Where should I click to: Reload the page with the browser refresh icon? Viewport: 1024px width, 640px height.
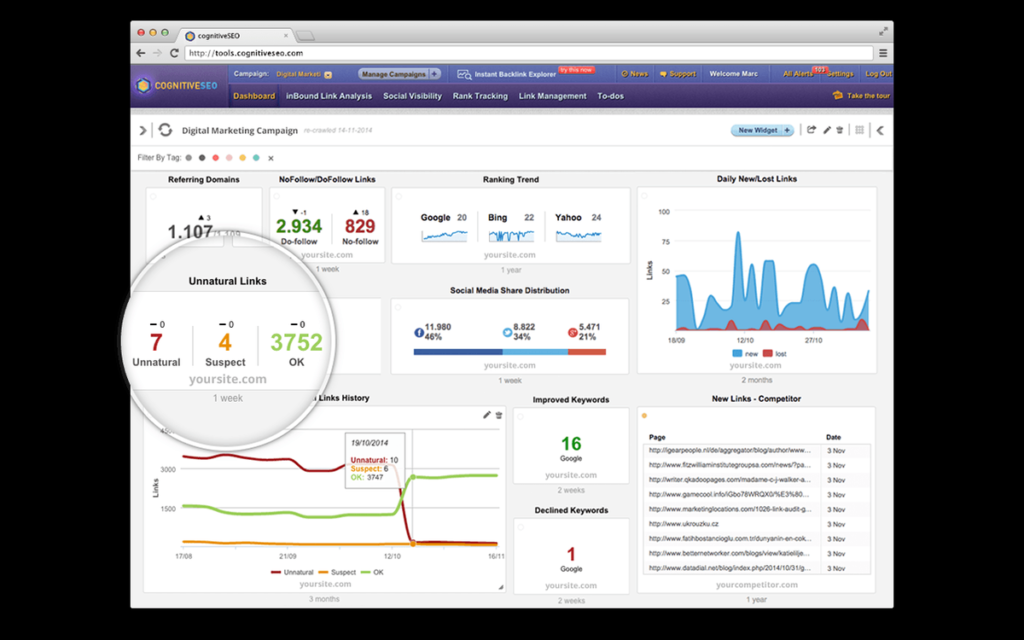click(174, 53)
